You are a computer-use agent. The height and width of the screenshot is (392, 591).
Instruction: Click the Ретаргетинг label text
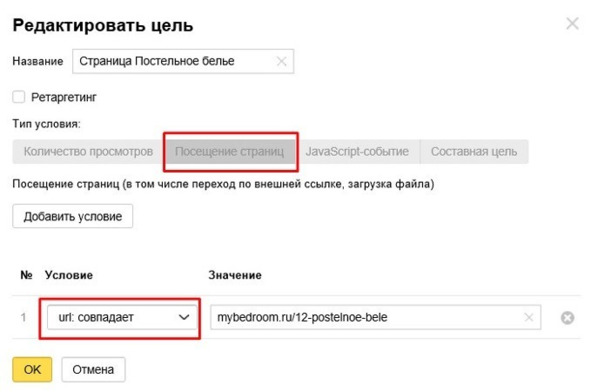[64, 98]
